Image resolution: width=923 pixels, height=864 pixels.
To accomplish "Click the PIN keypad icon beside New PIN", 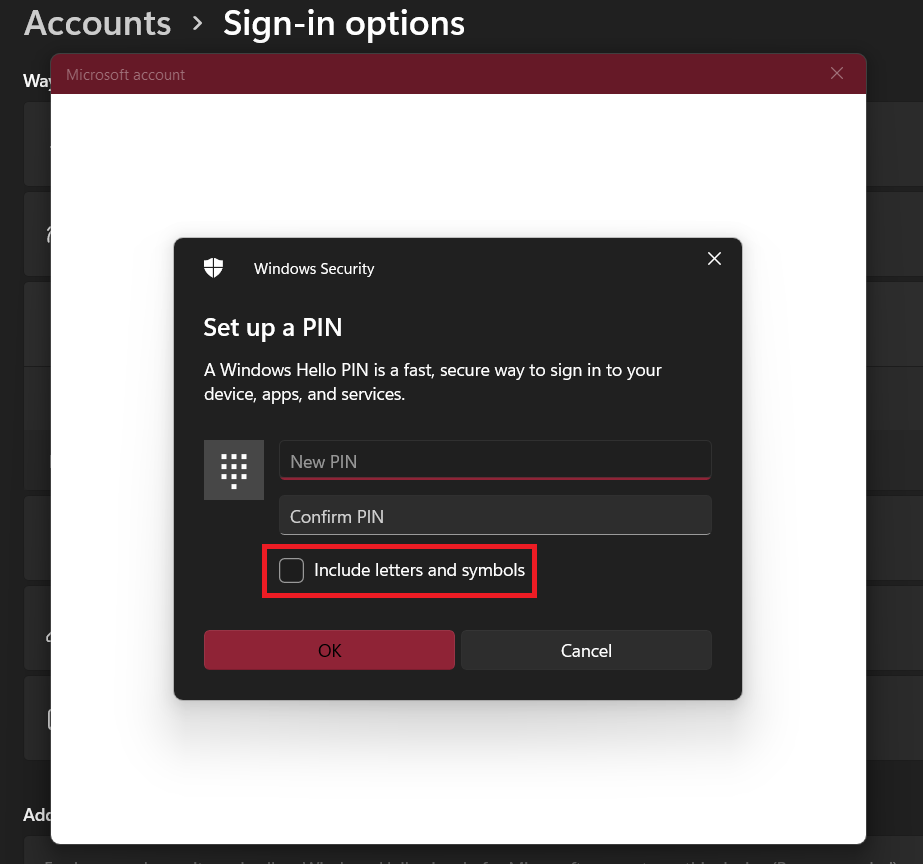I will click(x=233, y=469).
